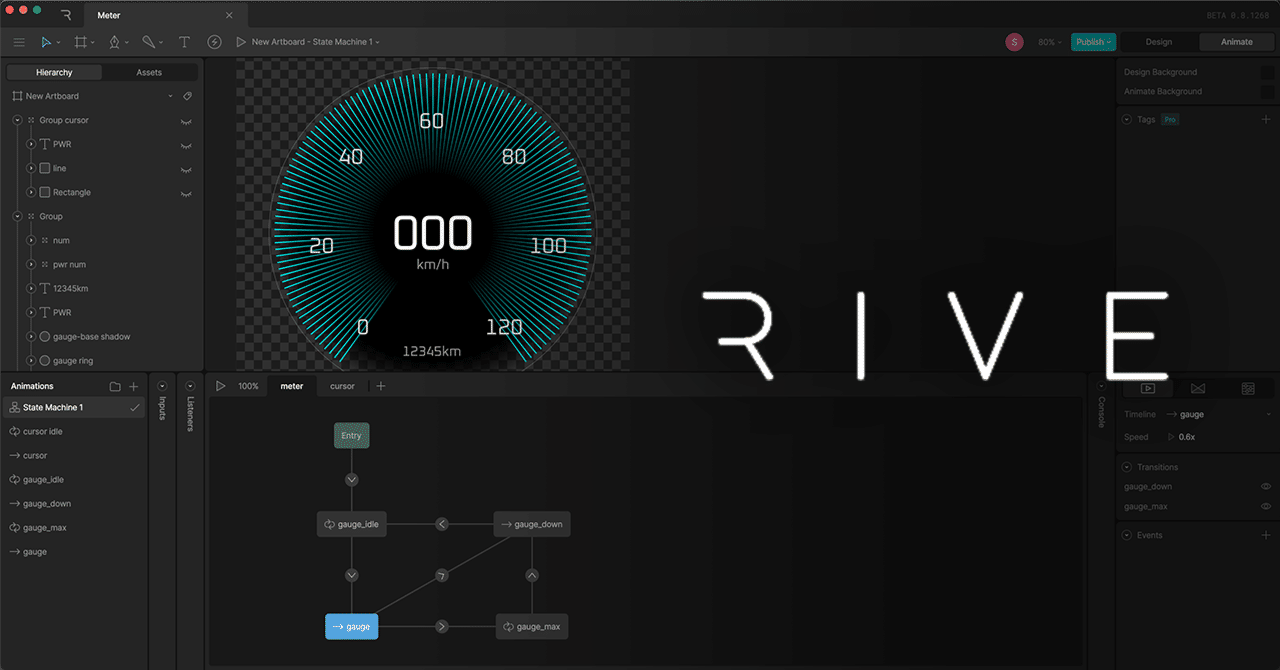Screen dimensions: 1280x670
Task: Select the Transform tool in the toolbar
Action: tap(47, 42)
